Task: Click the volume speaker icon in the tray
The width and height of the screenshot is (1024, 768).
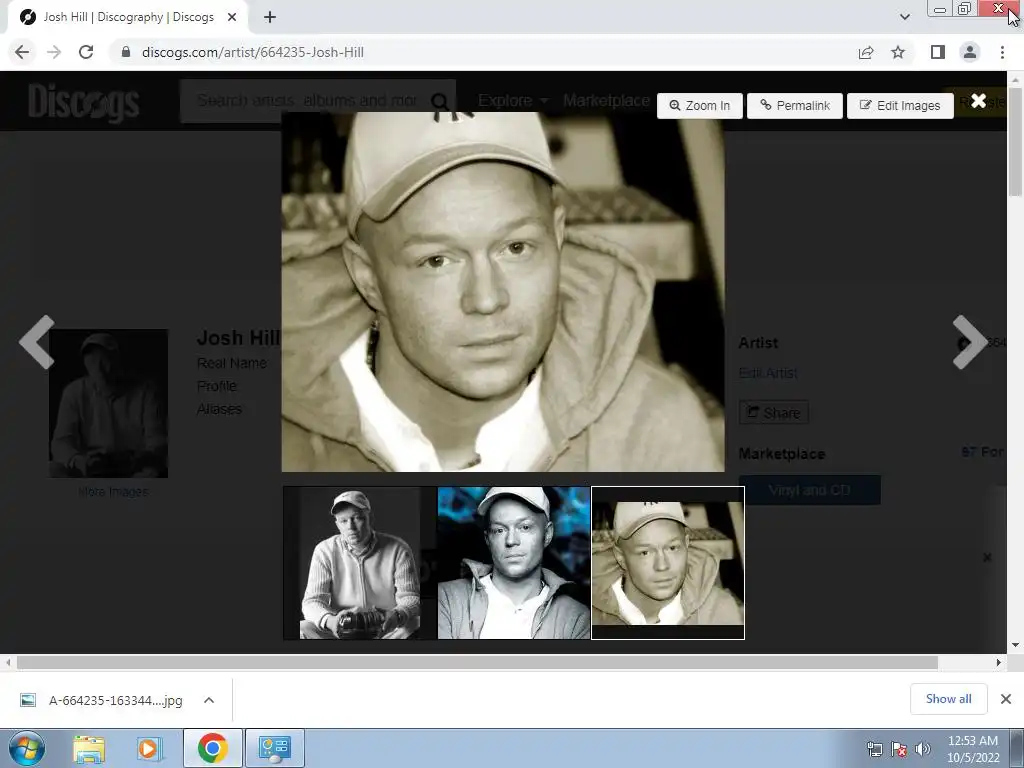Action: pos(922,749)
